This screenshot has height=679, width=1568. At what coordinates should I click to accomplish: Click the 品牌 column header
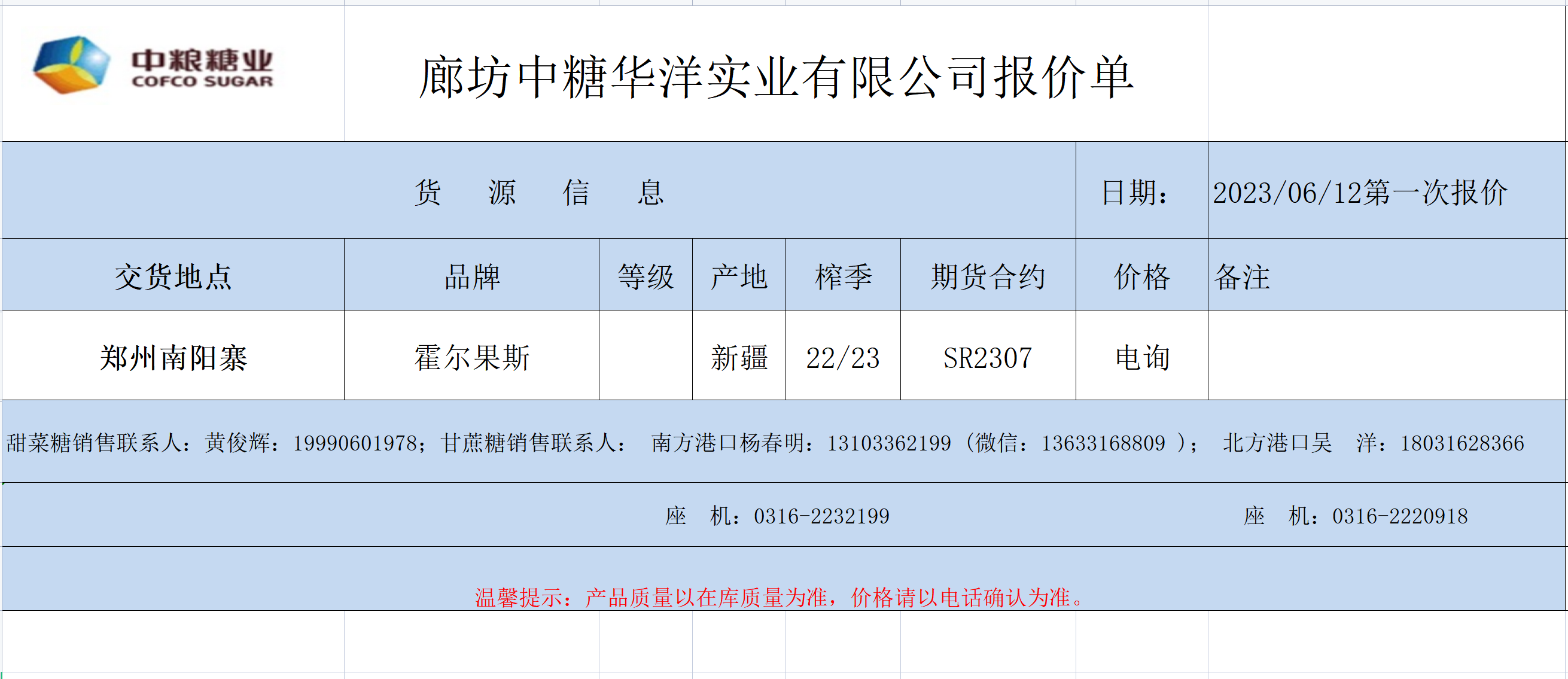[472, 277]
